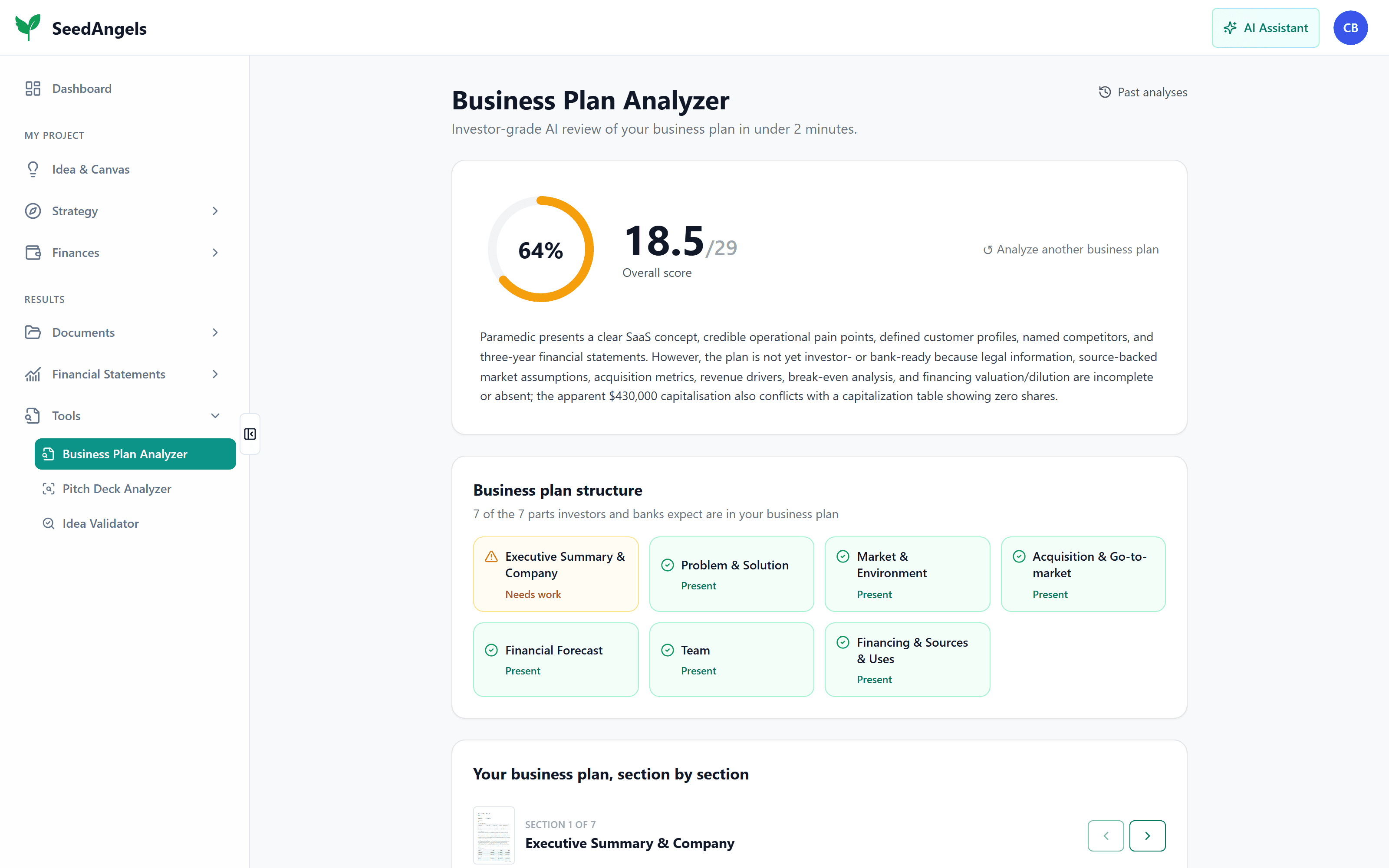This screenshot has height=868, width=1389.
Task: Collapse the Tools menu chevron
Action: tap(215, 416)
